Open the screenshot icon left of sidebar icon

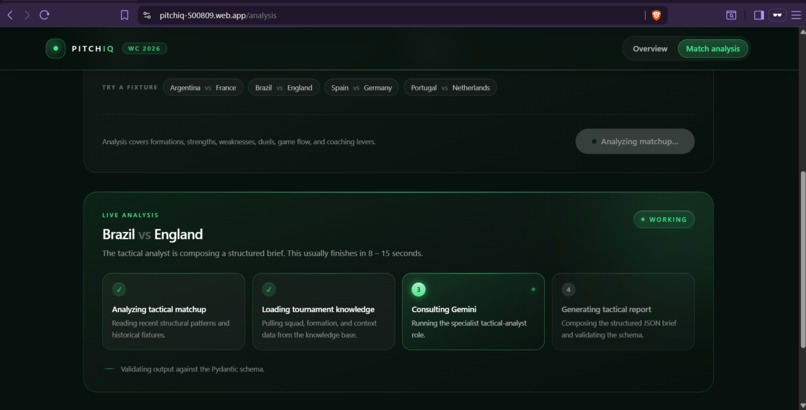click(x=731, y=15)
